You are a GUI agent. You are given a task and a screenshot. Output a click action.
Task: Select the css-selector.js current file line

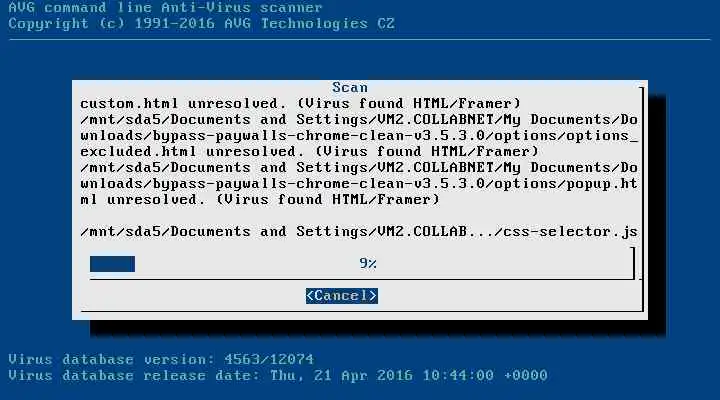point(359,231)
